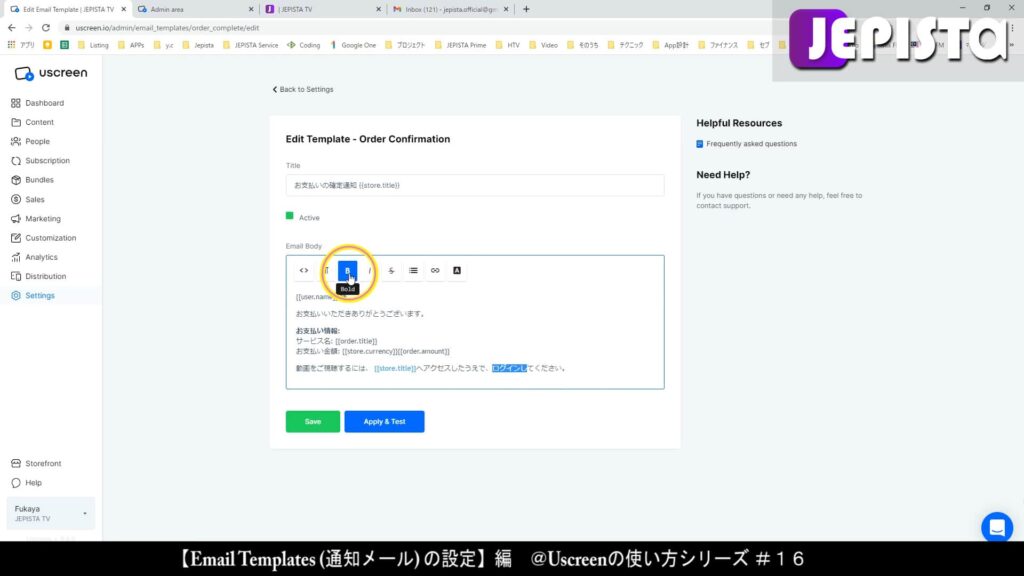Screen dimensions: 1024x576
Task: Click the Settings gear icon in sidebar
Action: coord(16,296)
